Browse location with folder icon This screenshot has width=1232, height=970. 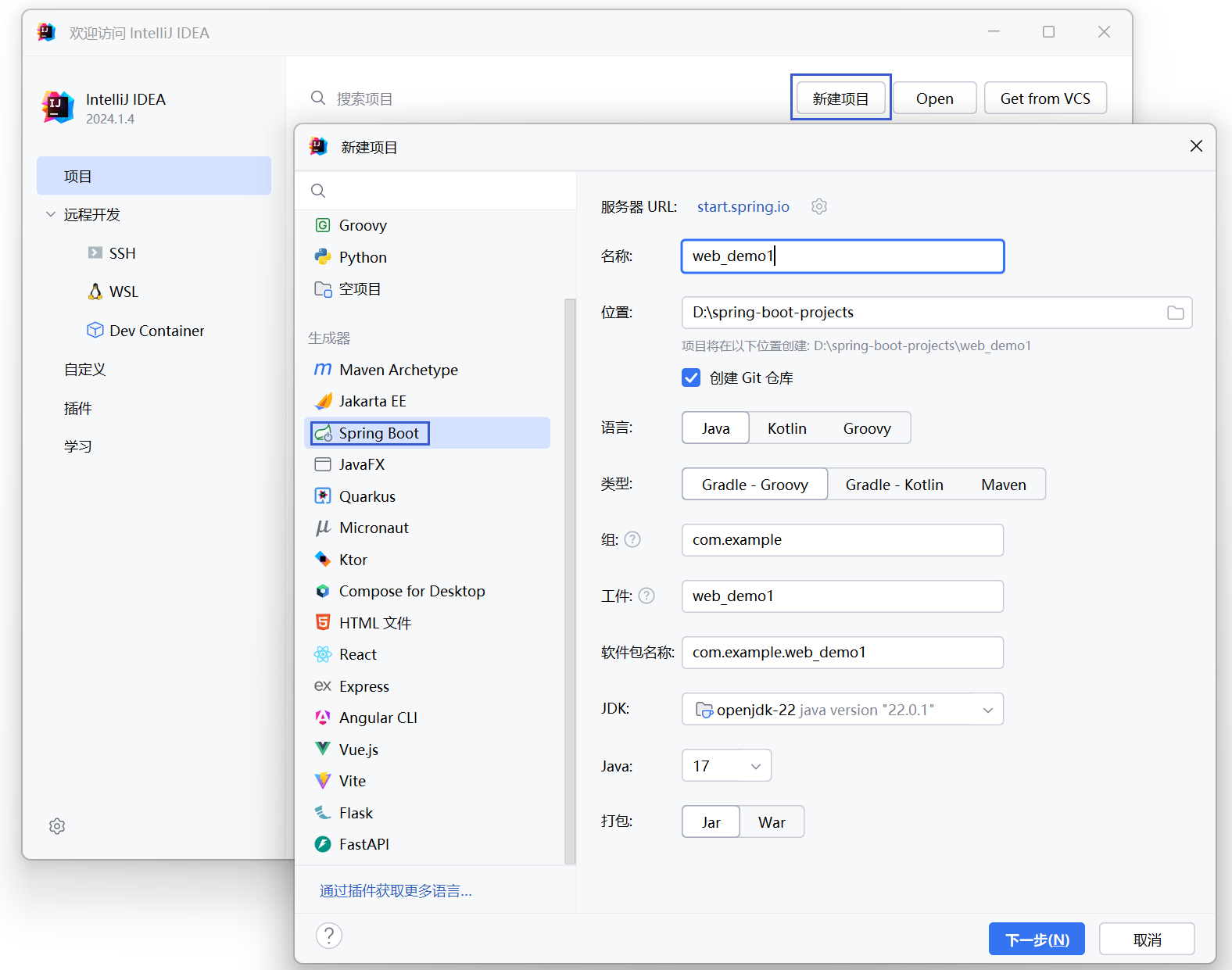(x=1175, y=313)
